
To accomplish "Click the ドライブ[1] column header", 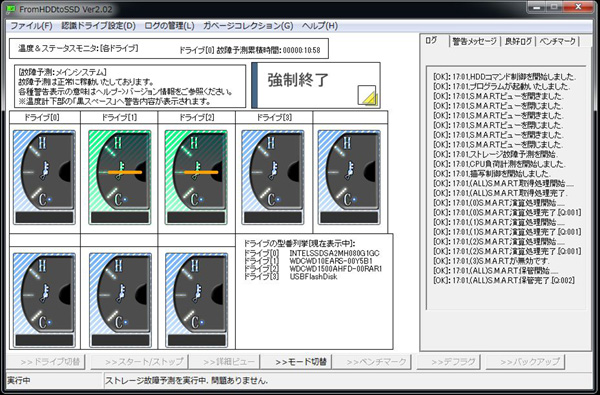I will pyautogui.click(x=119, y=118).
